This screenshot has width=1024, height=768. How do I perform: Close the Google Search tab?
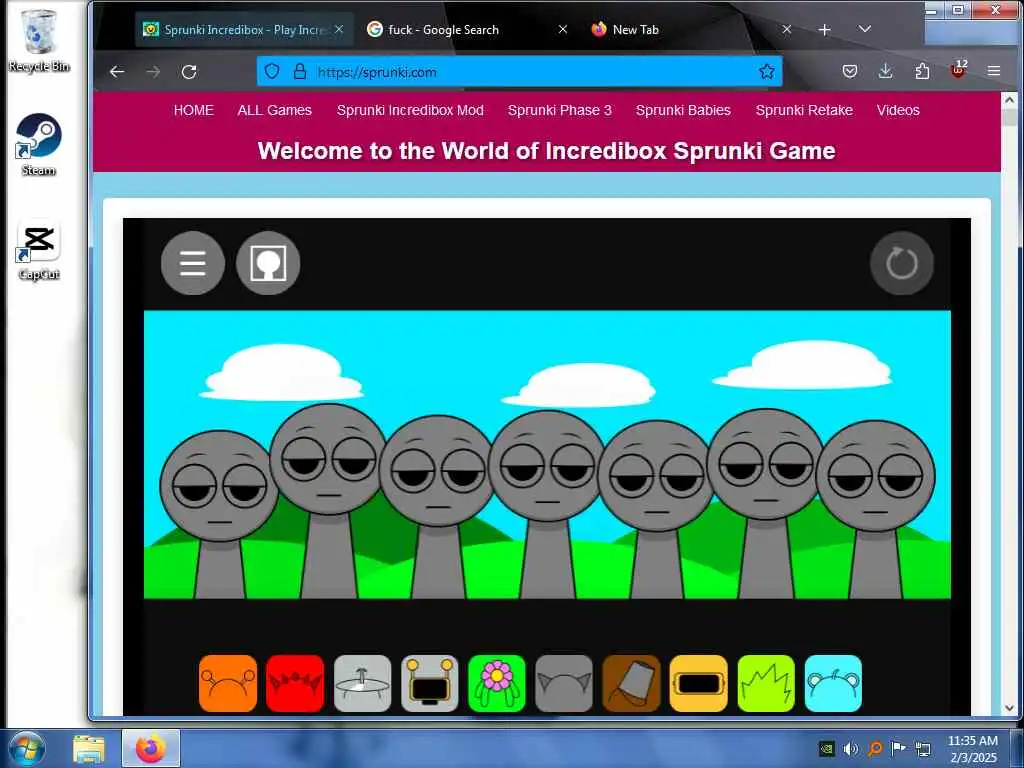(563, 29)
